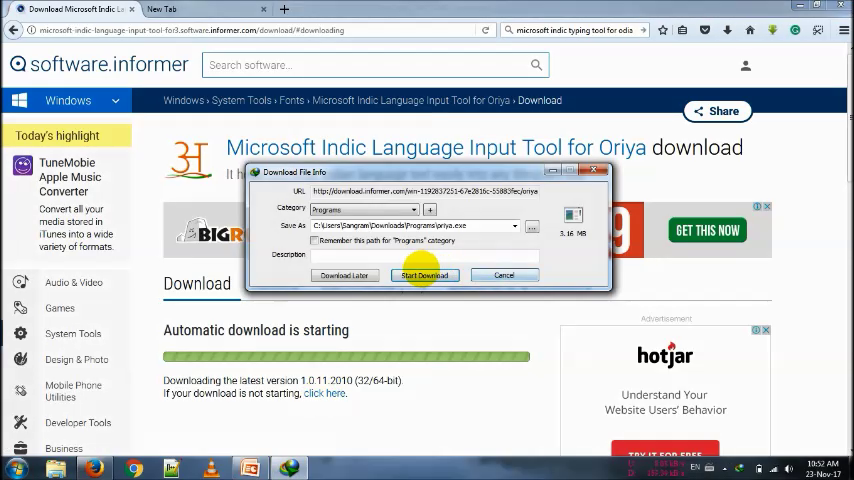Open File Explorer from the taskbar
Viewport: 854px width, 480px height.
coord(56,469)
